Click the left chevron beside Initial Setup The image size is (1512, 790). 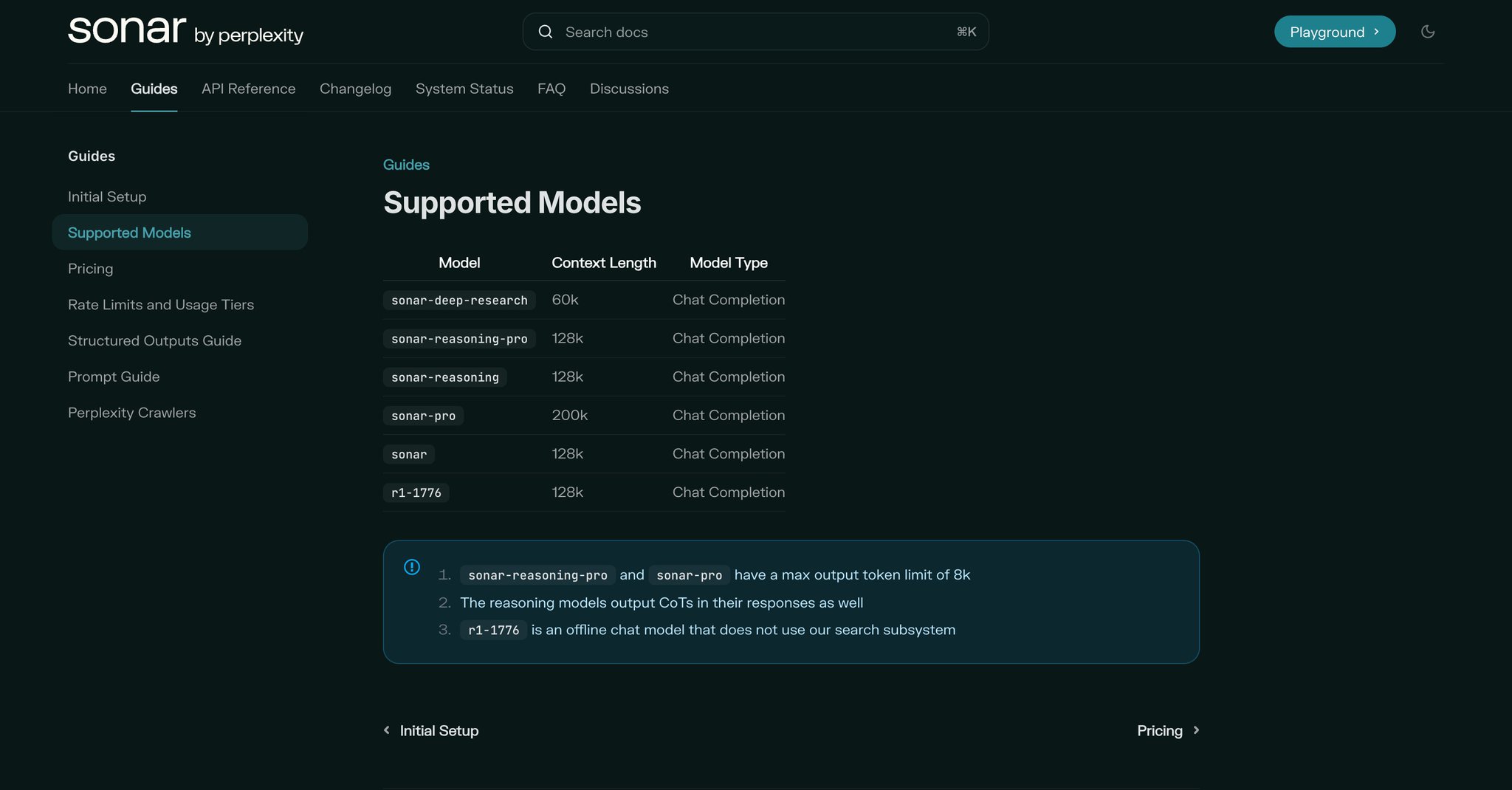387,730
